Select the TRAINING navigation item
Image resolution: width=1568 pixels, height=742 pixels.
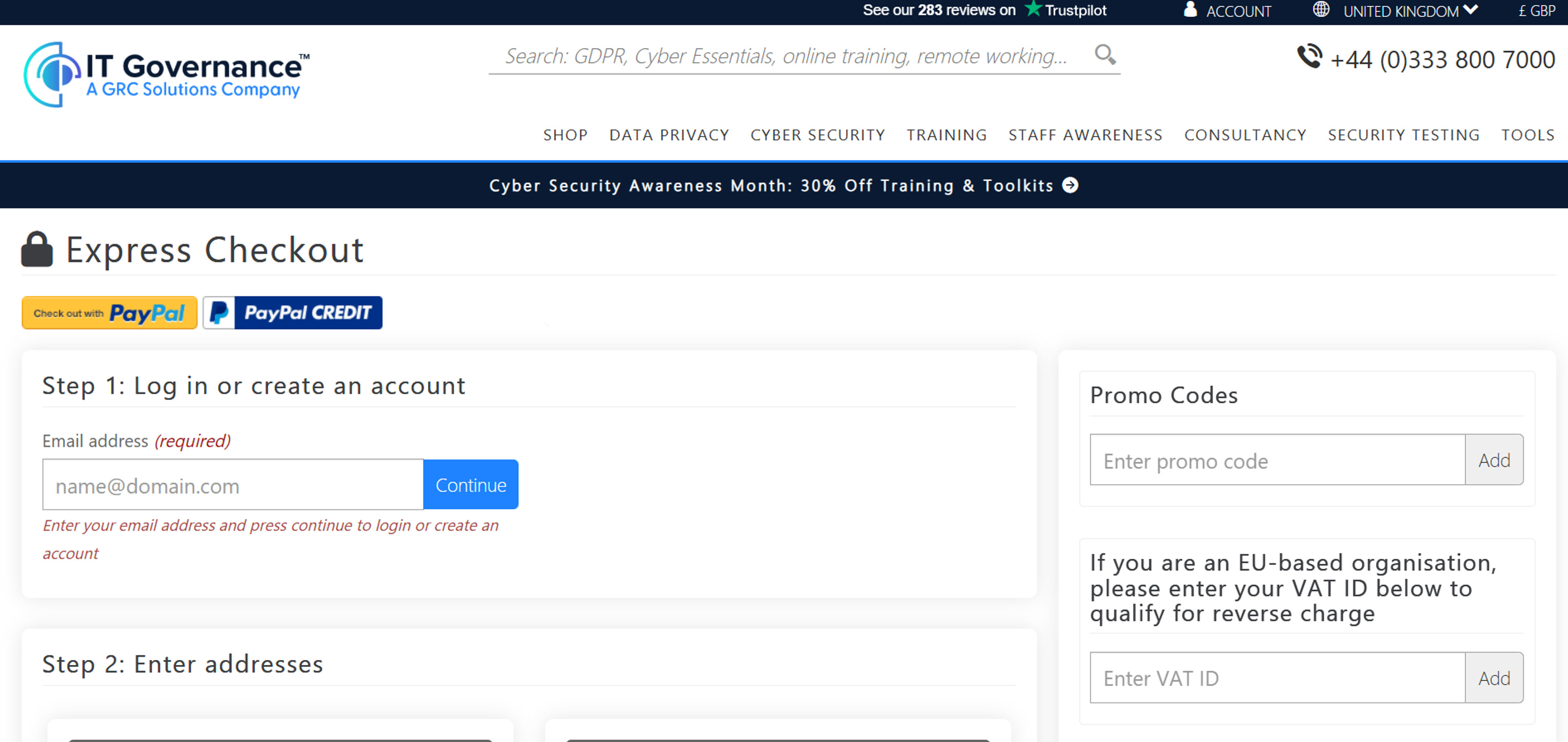coord(947,135)
